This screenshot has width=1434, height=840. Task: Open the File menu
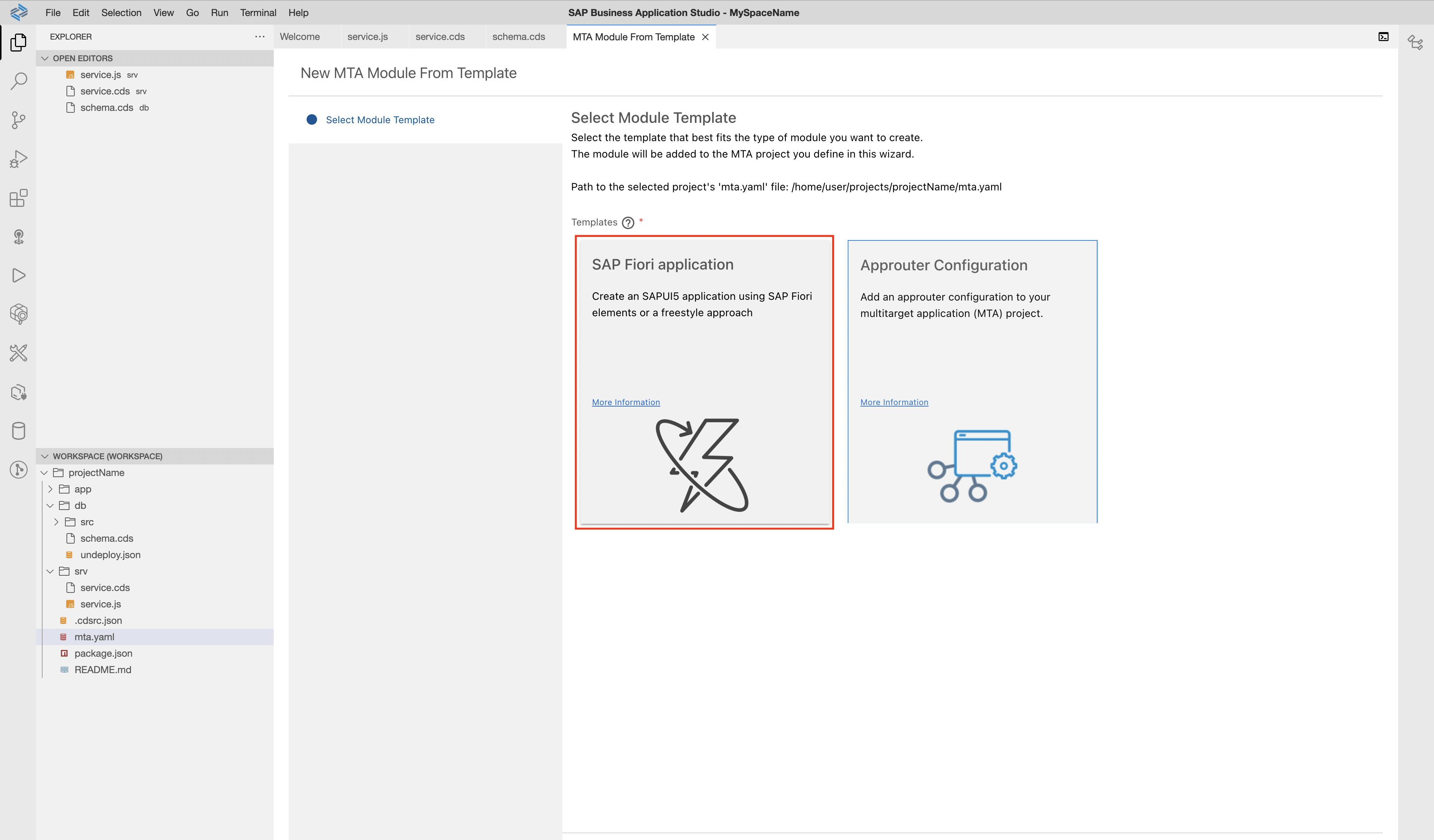click(x=53, y=13)
